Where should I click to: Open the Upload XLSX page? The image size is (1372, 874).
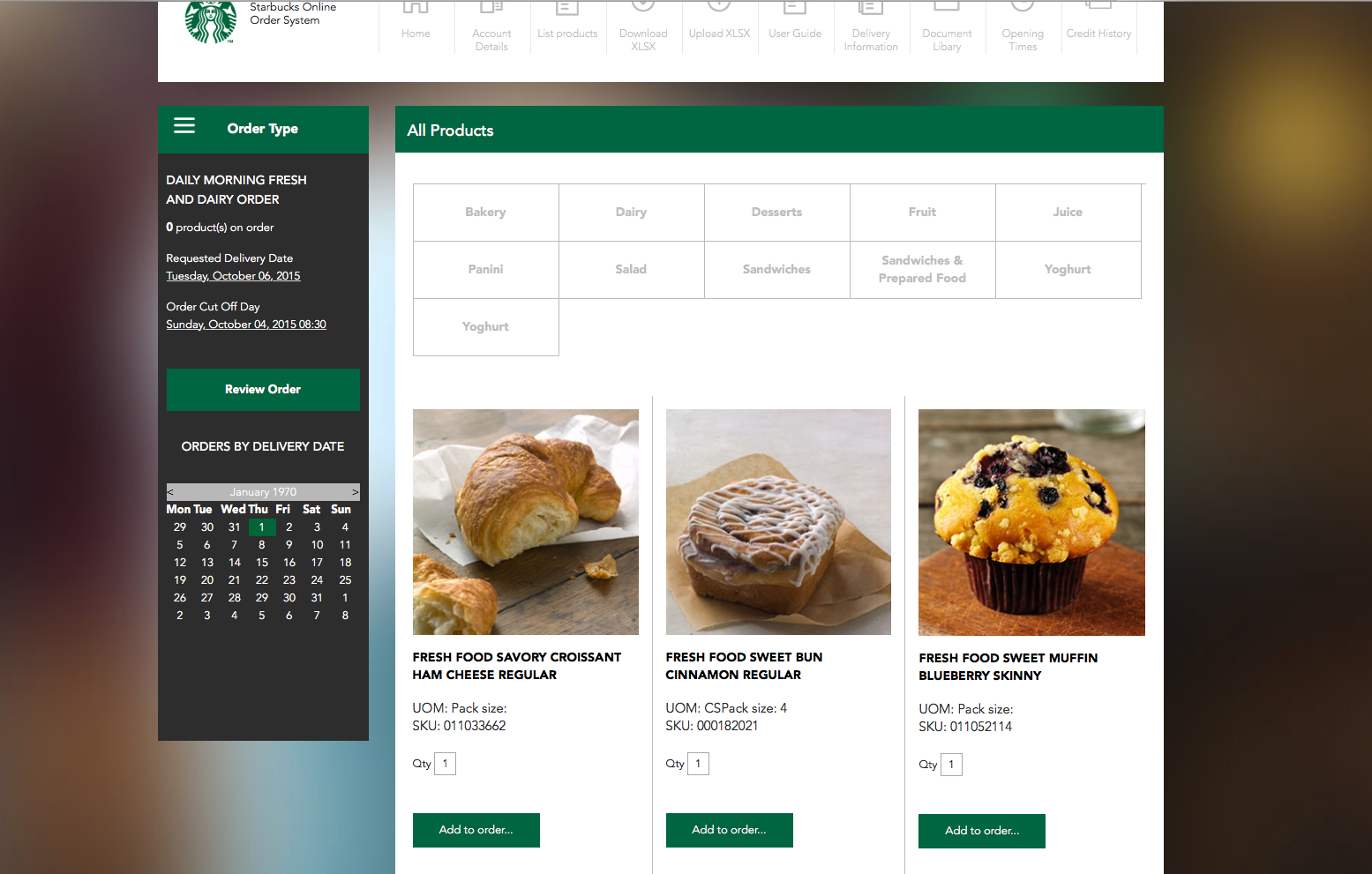[719, 26]
